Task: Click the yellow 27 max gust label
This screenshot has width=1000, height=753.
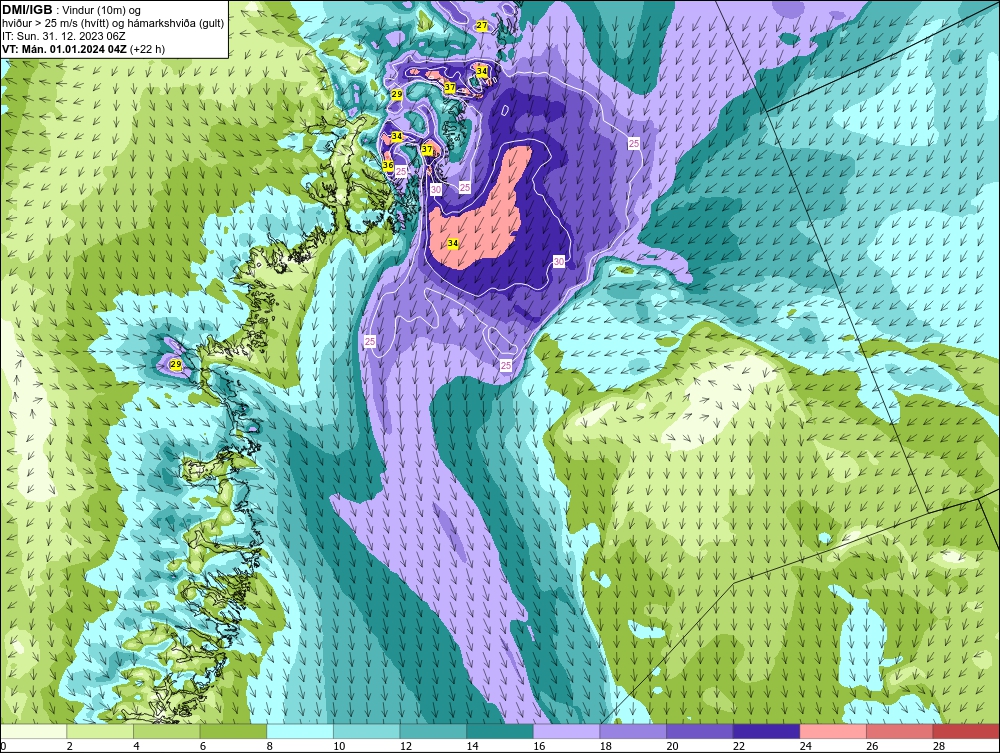Action: (482, 26)
